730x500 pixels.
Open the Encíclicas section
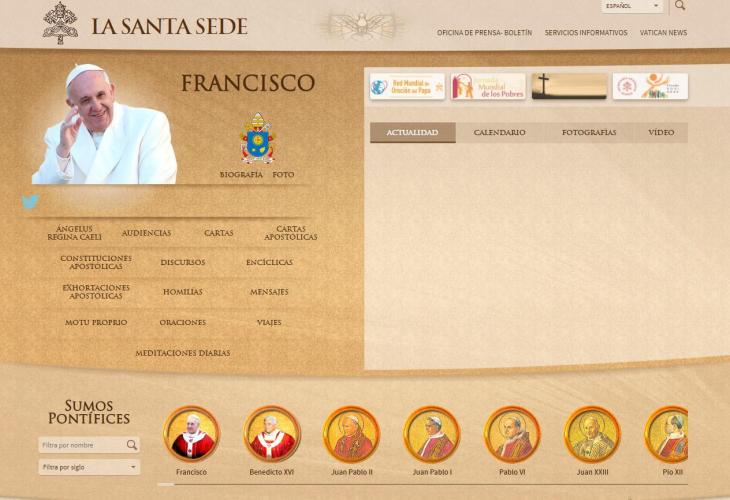[269, 263]
